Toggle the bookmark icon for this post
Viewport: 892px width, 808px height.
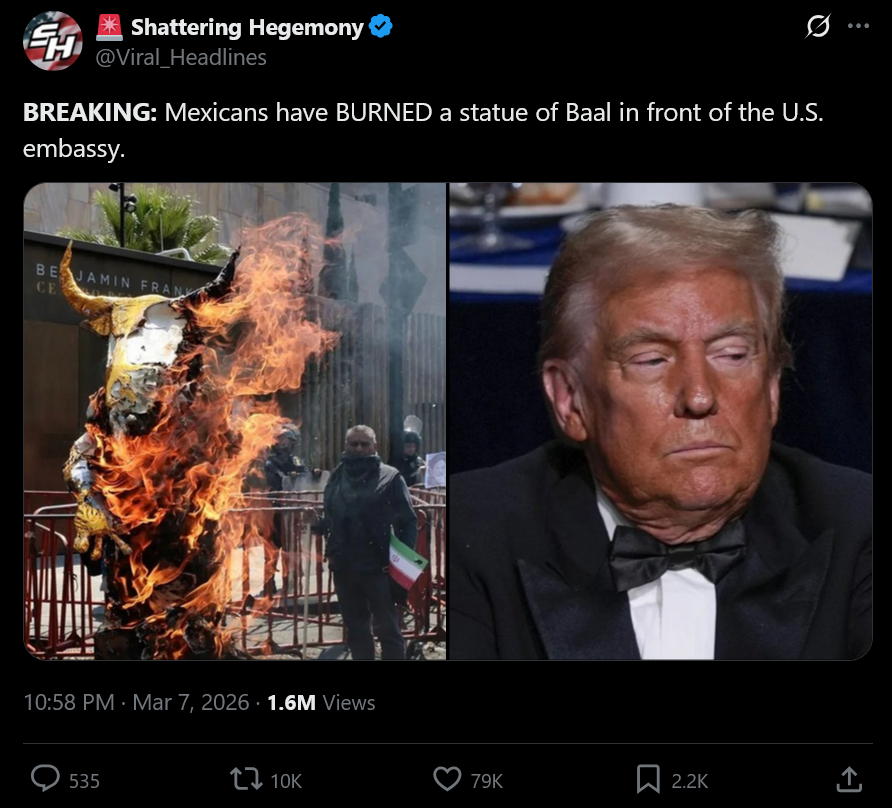tap(648, 779)
